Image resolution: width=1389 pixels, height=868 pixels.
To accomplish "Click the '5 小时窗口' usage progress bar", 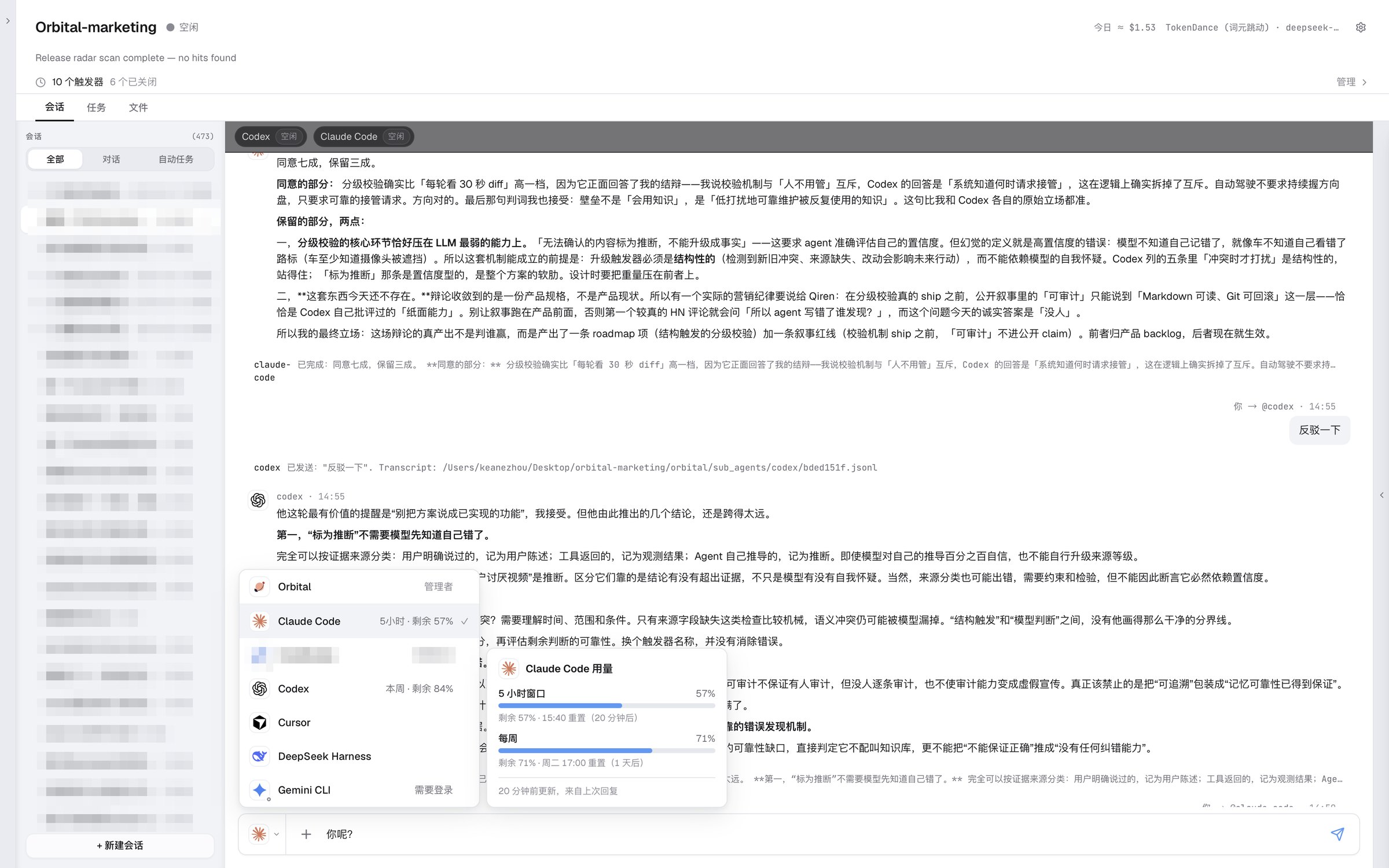I will pyautogui.click(x=607, y=705).
